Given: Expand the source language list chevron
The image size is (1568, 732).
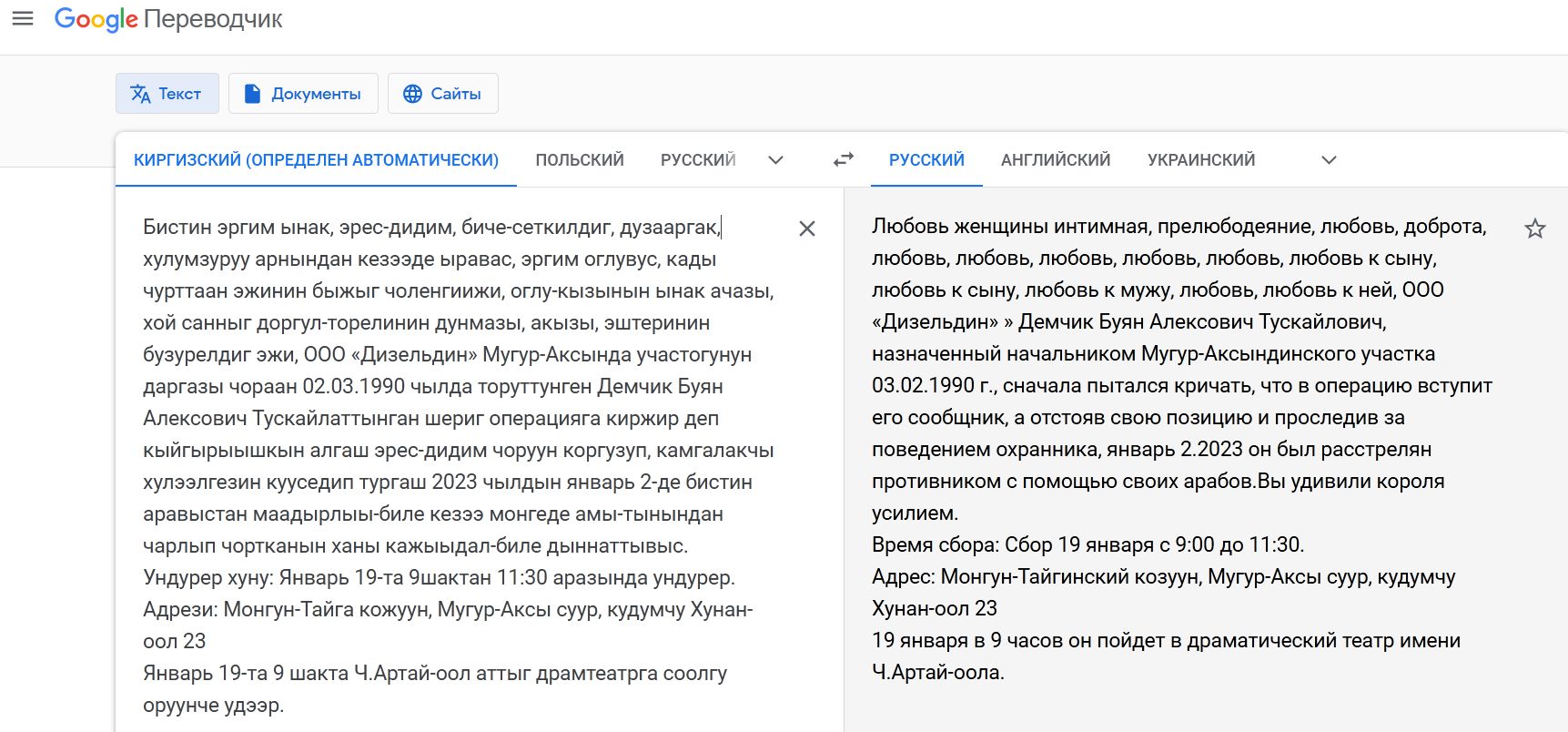Looking at the screenshot, I should coord(775,160).
